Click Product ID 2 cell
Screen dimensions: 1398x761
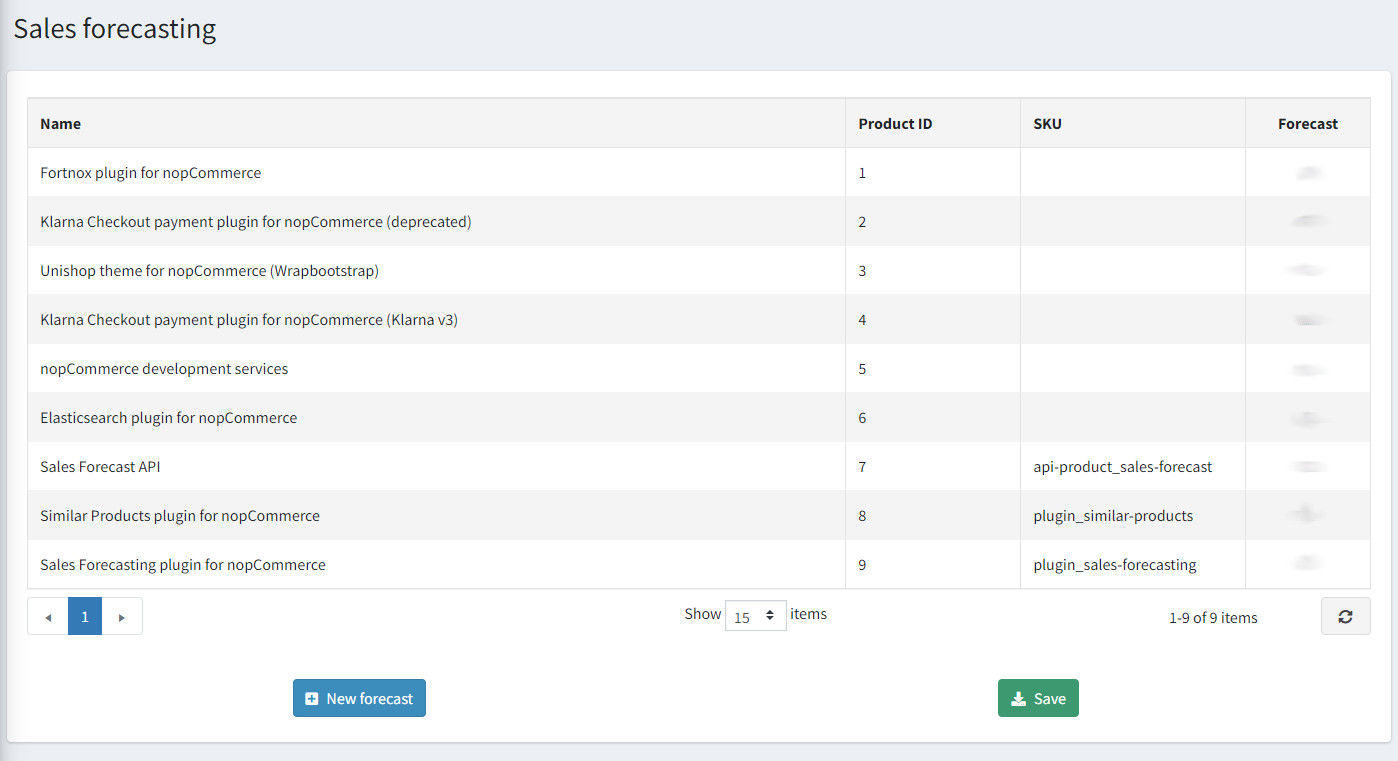(x=933, y=222)
